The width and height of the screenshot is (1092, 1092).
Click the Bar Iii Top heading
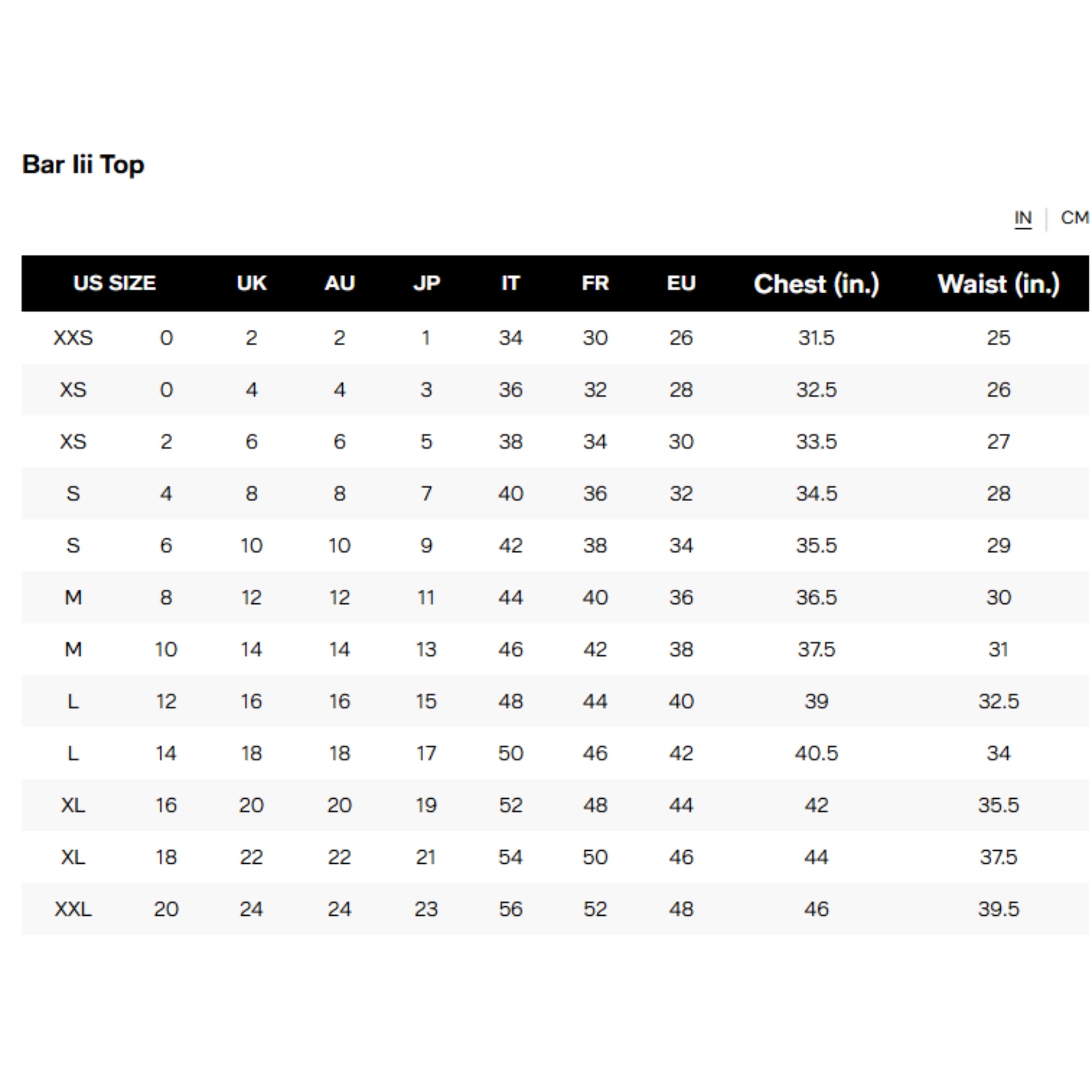pyautogui.click(x=84, y=164)
